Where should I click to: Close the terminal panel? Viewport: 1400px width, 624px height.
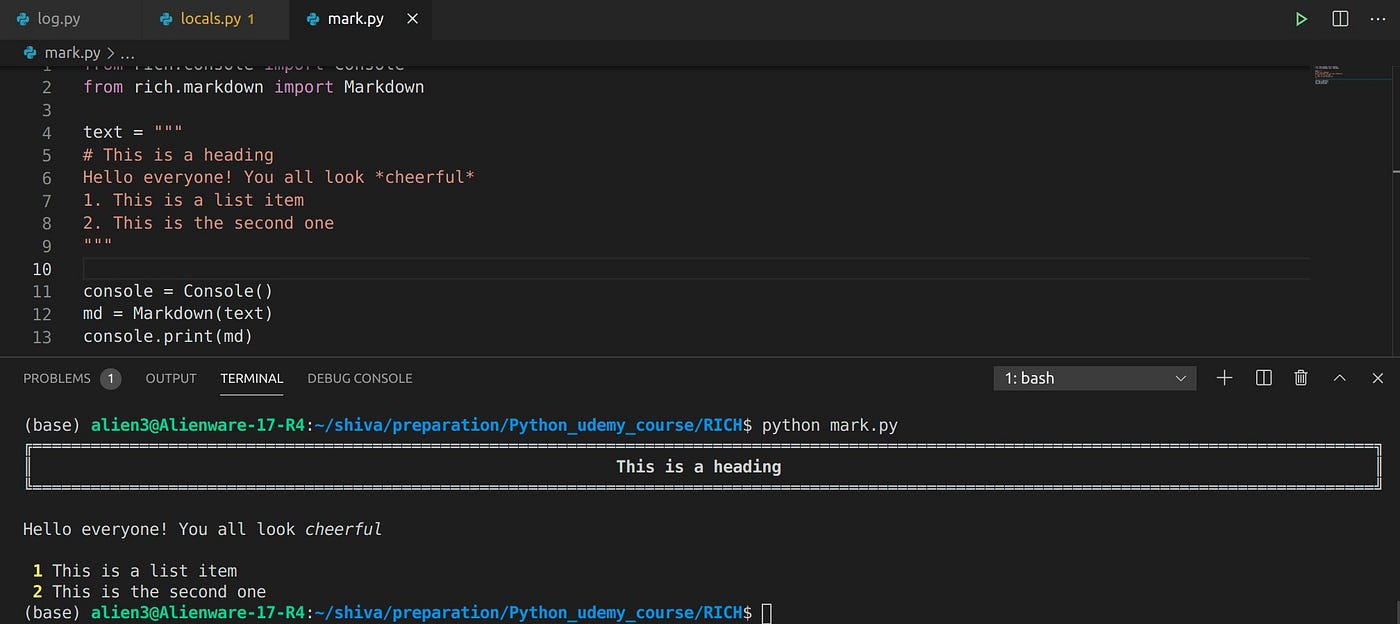coord(1378,378)
